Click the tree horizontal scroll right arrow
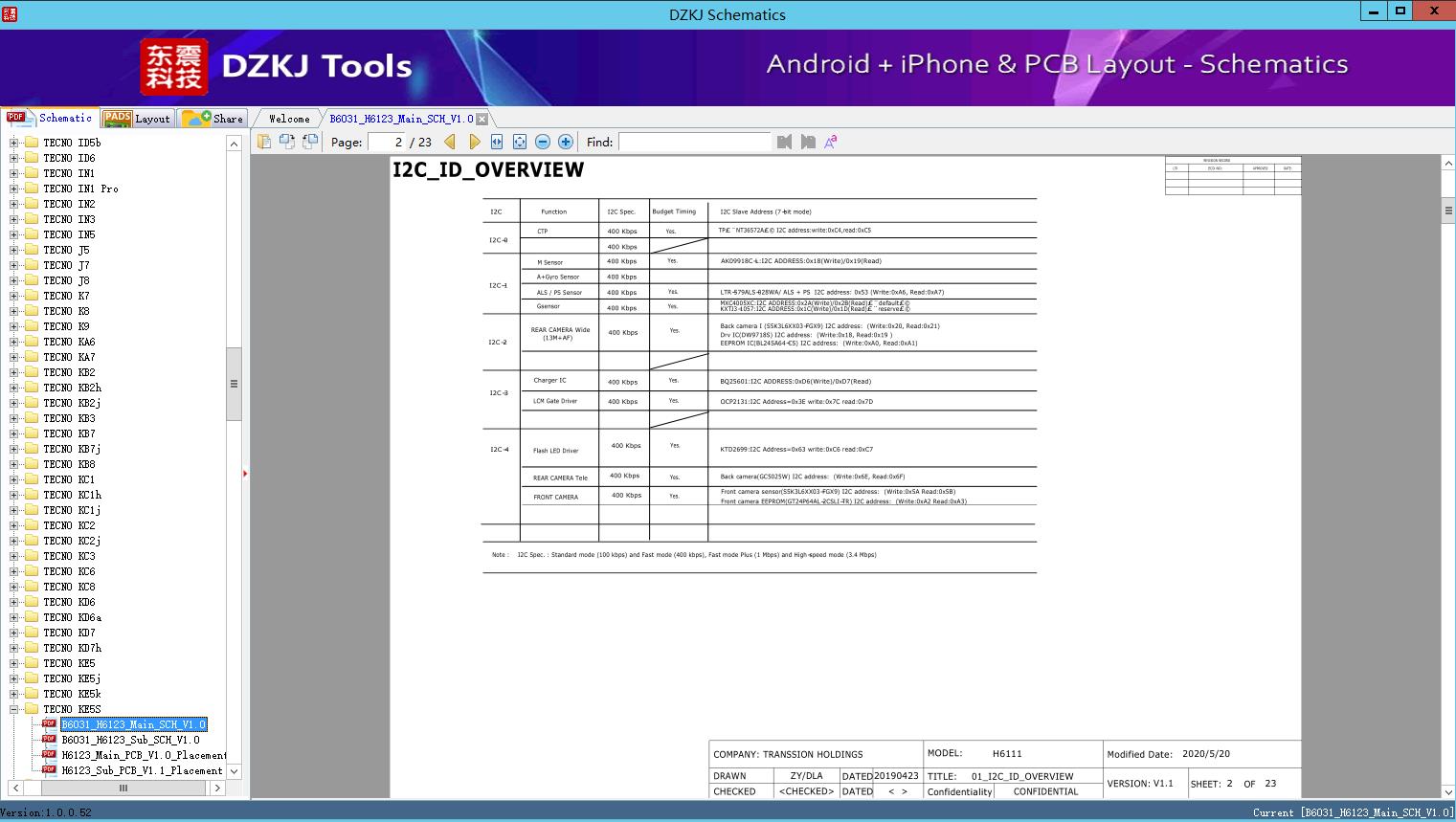The height and width of the screenshot is (822, 1456). point(217,788)
